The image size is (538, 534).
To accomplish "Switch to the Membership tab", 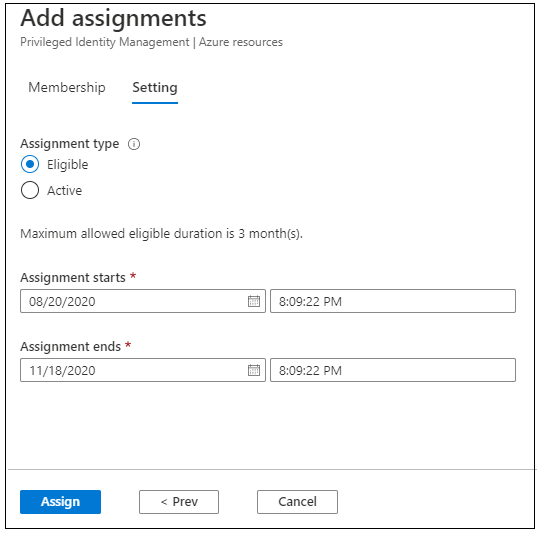I will point(67,88).
